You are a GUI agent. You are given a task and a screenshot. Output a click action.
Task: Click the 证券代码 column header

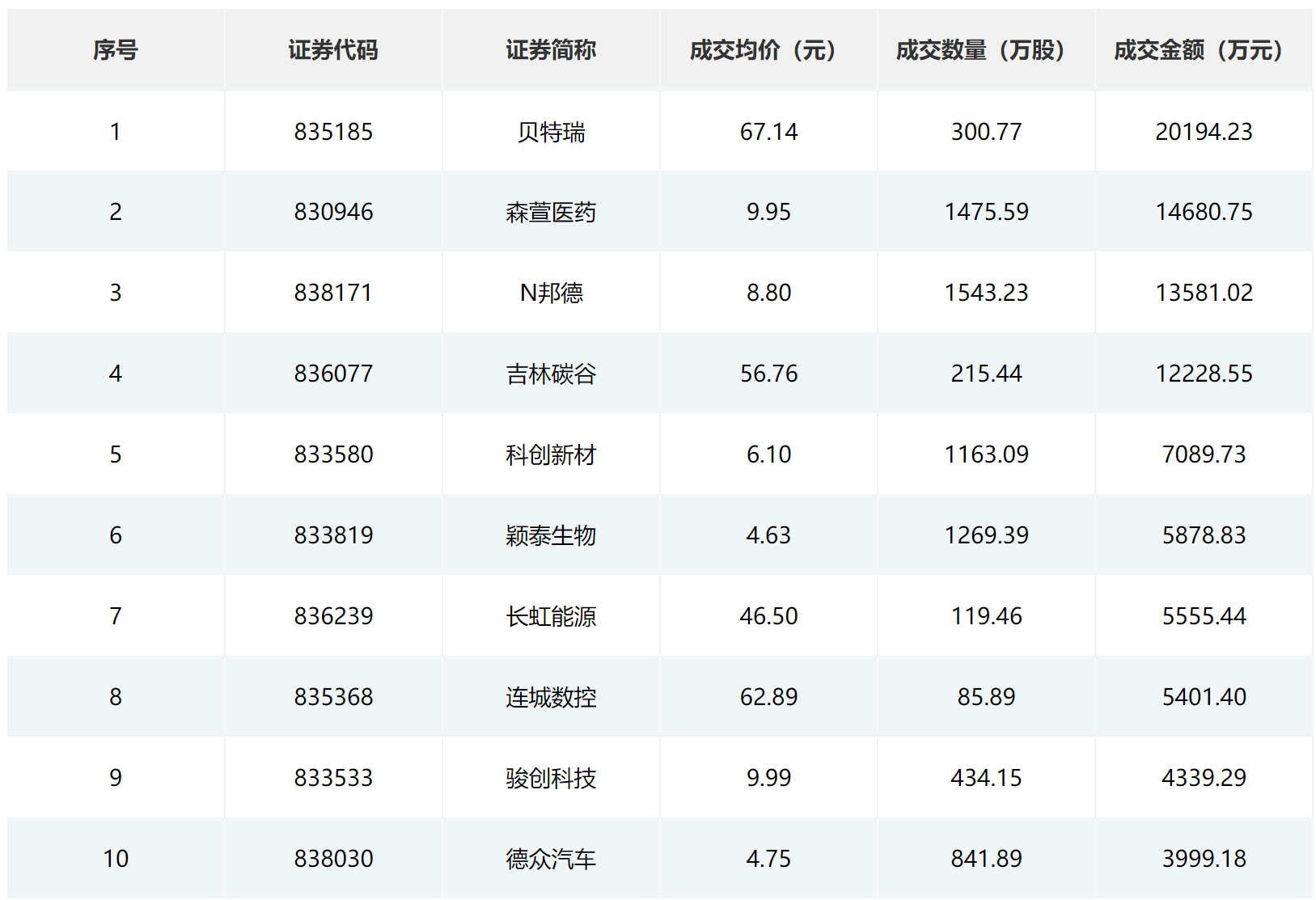(x=333, y=50)
